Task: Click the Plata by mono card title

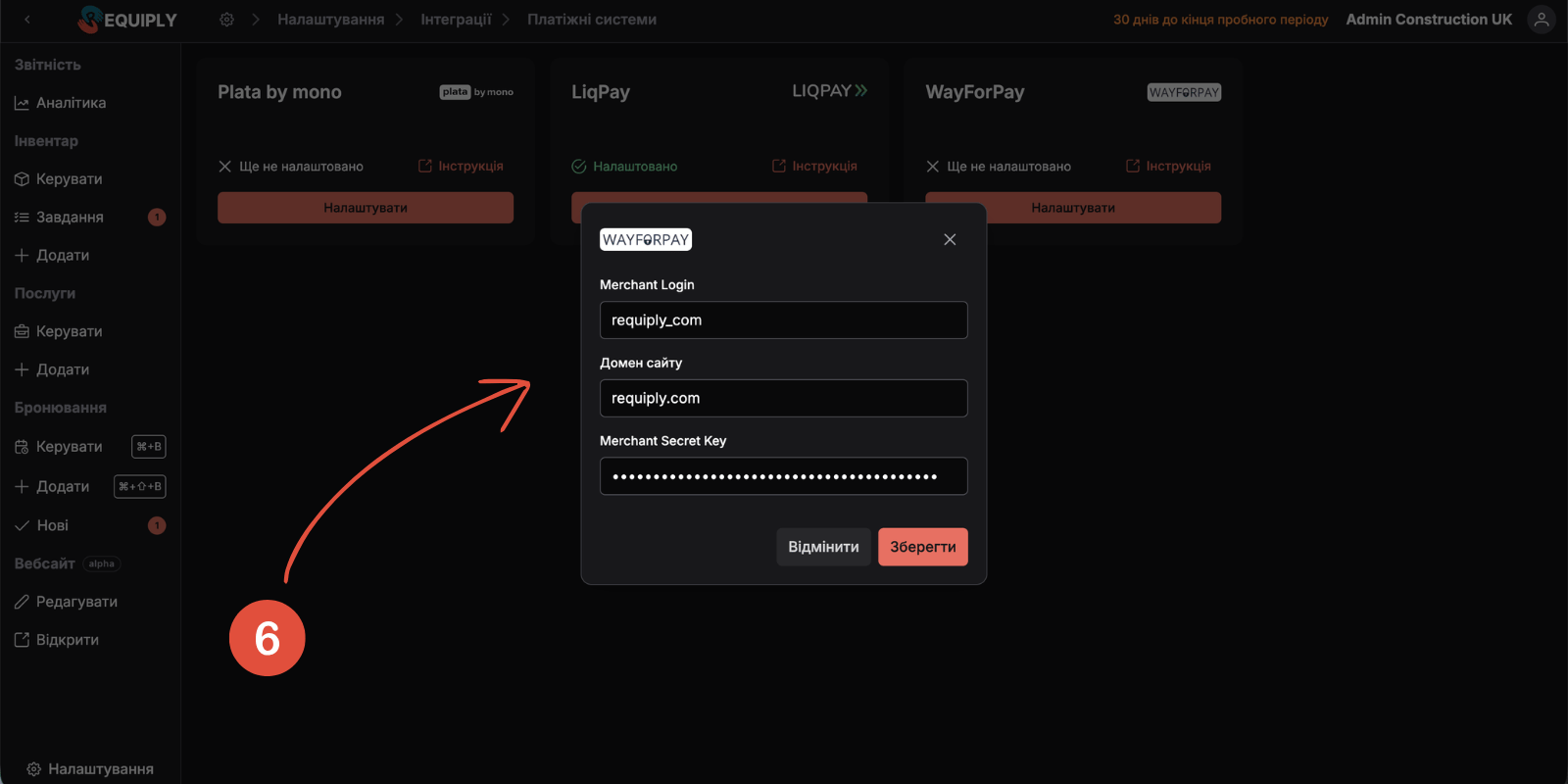Action: pos(279,92)
